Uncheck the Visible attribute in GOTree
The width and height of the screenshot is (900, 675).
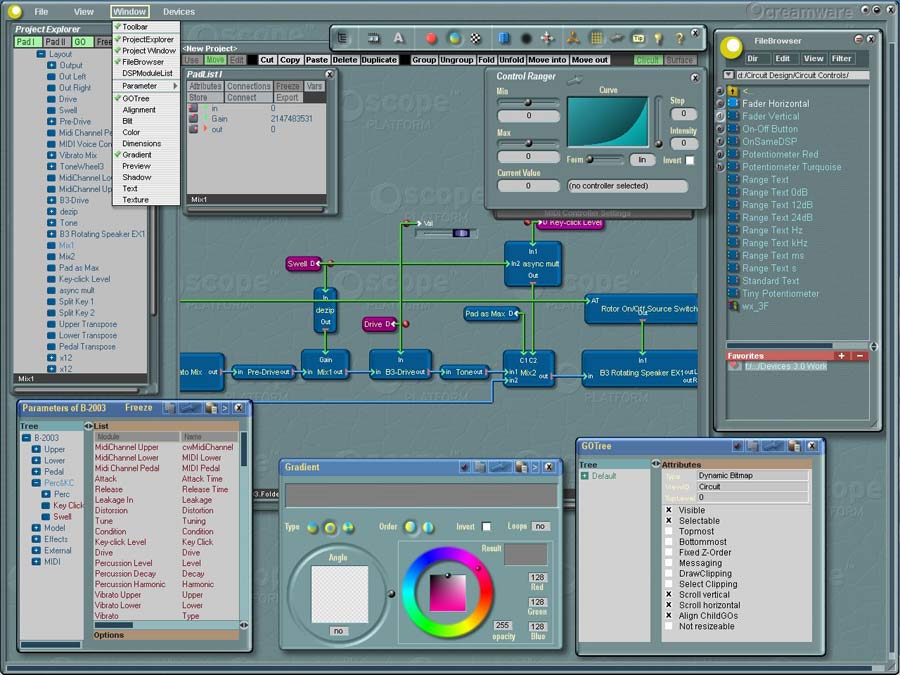(x=669, y=510)
